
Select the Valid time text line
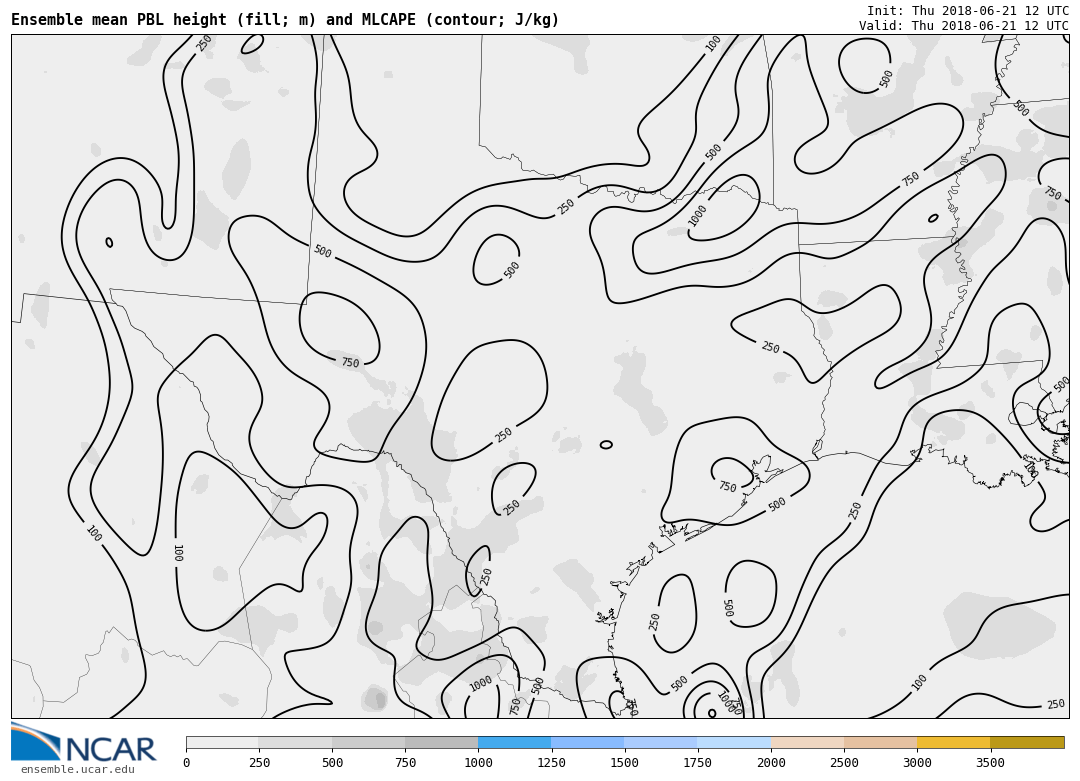963,26
